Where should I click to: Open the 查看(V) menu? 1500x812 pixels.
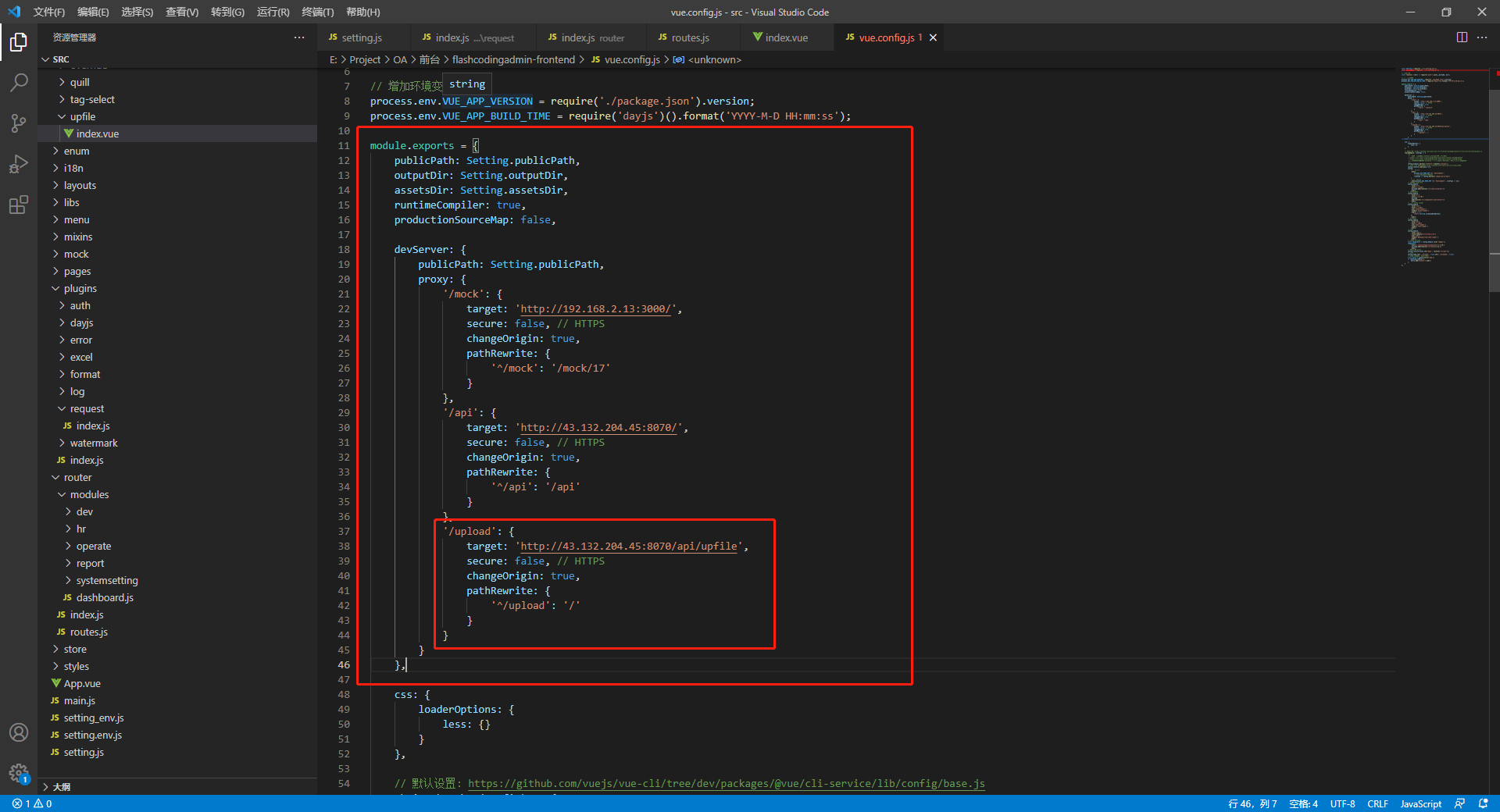pos(182,12)
